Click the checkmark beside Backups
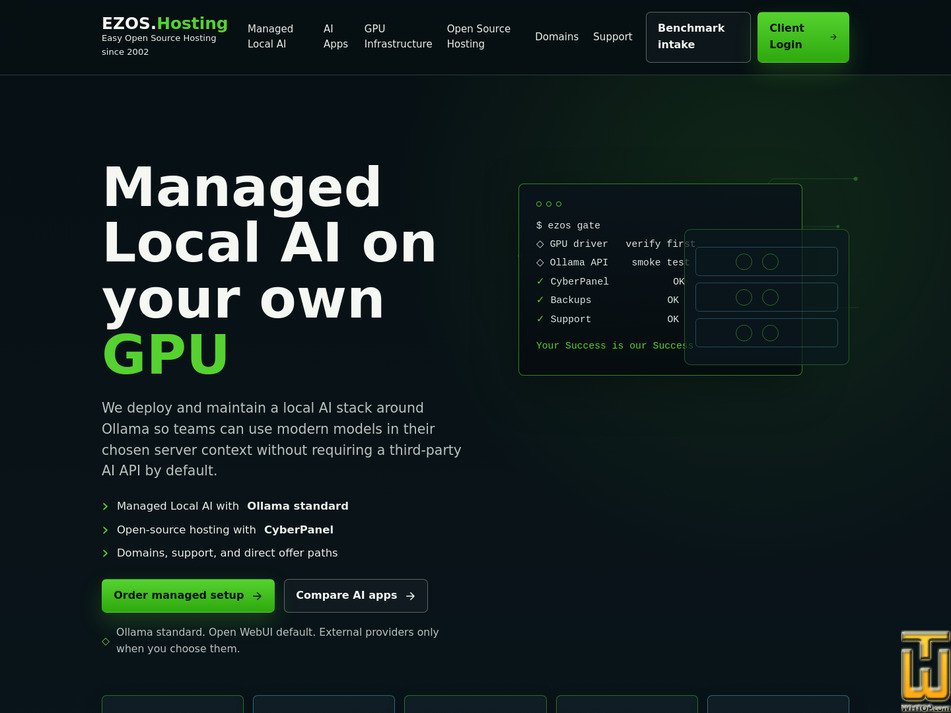This screenshot has height=713, width=951. click(540, 300)
